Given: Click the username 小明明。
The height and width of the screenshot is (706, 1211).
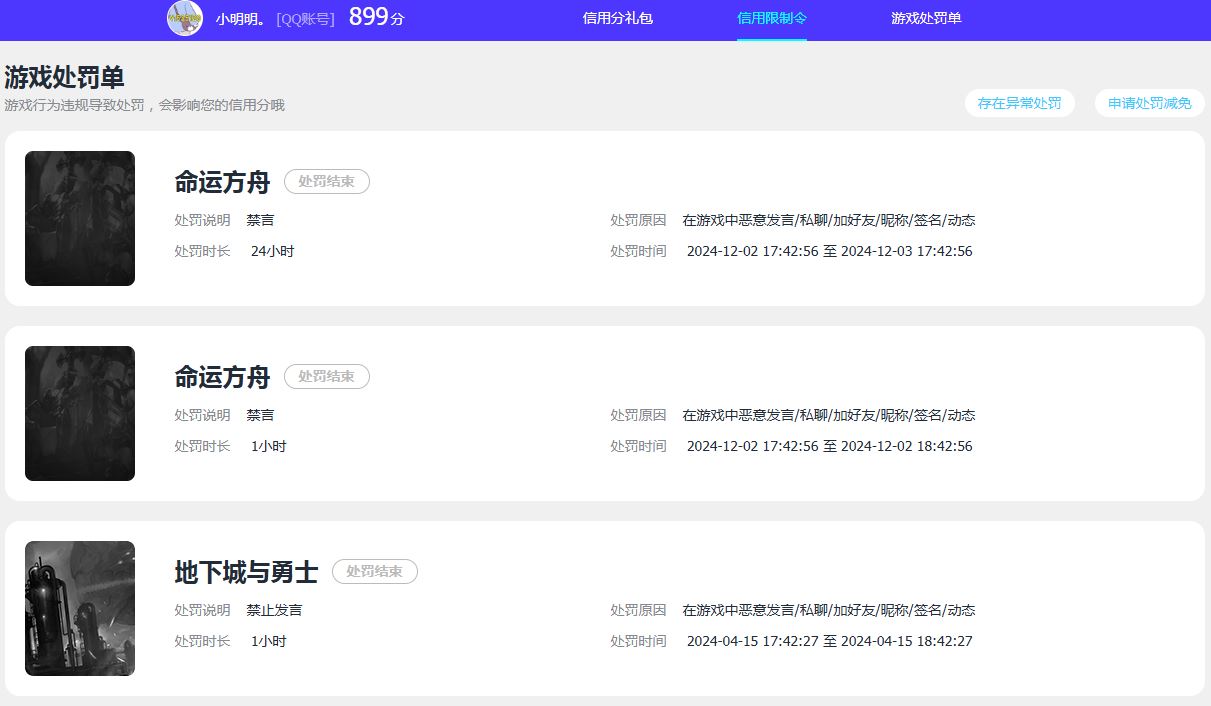Looking at the screenshot, I should tap(238, 18).
